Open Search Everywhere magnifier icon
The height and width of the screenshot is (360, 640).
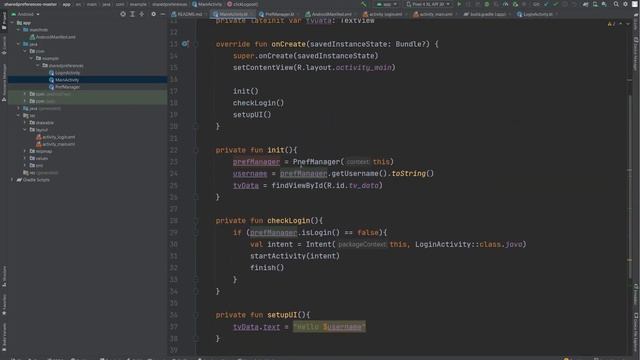[616, 4]
